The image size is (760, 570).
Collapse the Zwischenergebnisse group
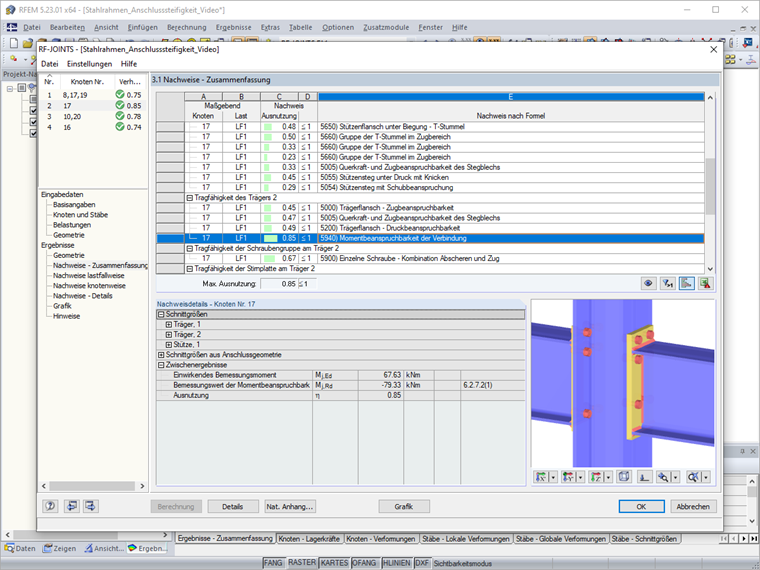coord(161,365)
